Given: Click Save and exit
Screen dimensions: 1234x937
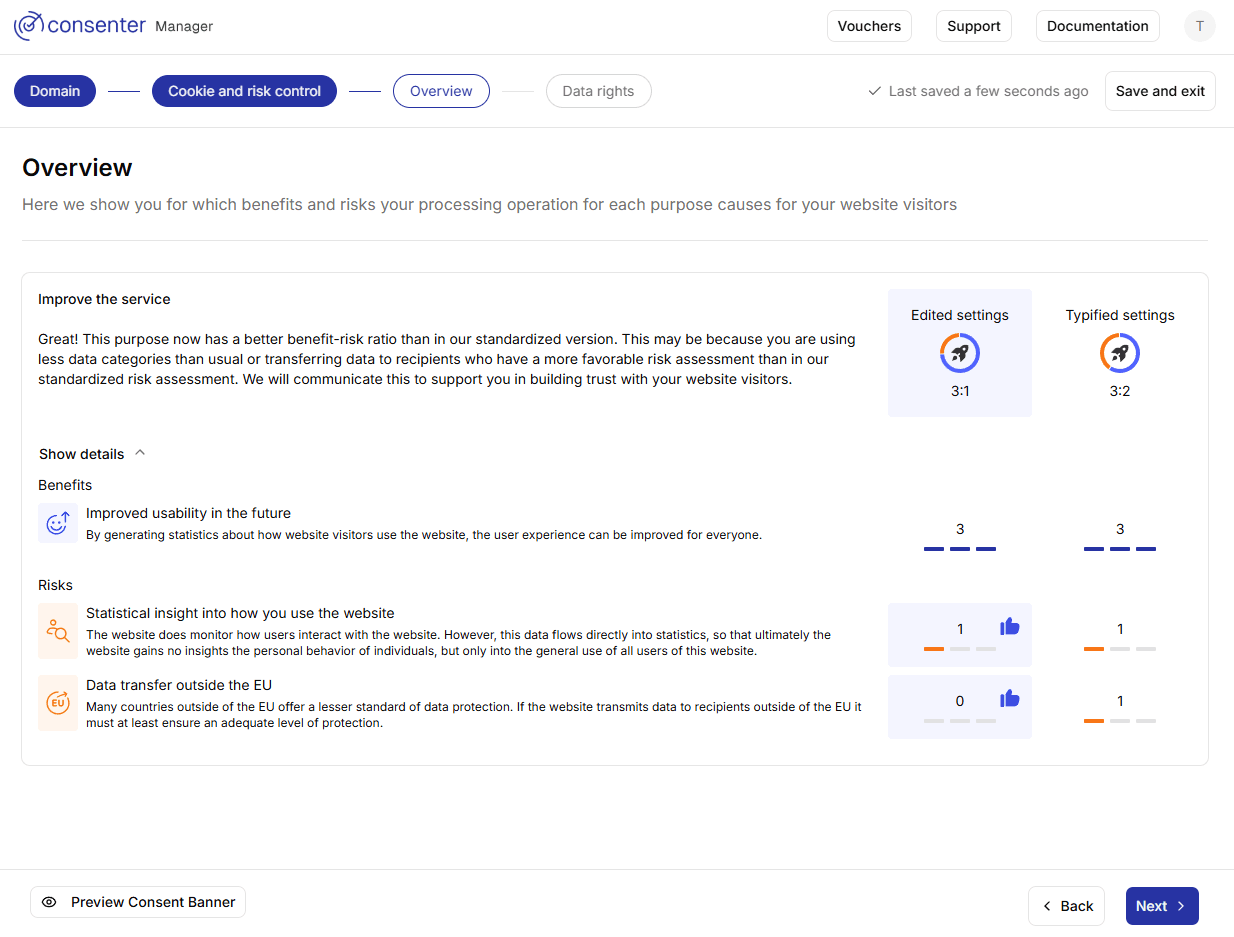Looking at the screenshot, I should click(1160, 90).
